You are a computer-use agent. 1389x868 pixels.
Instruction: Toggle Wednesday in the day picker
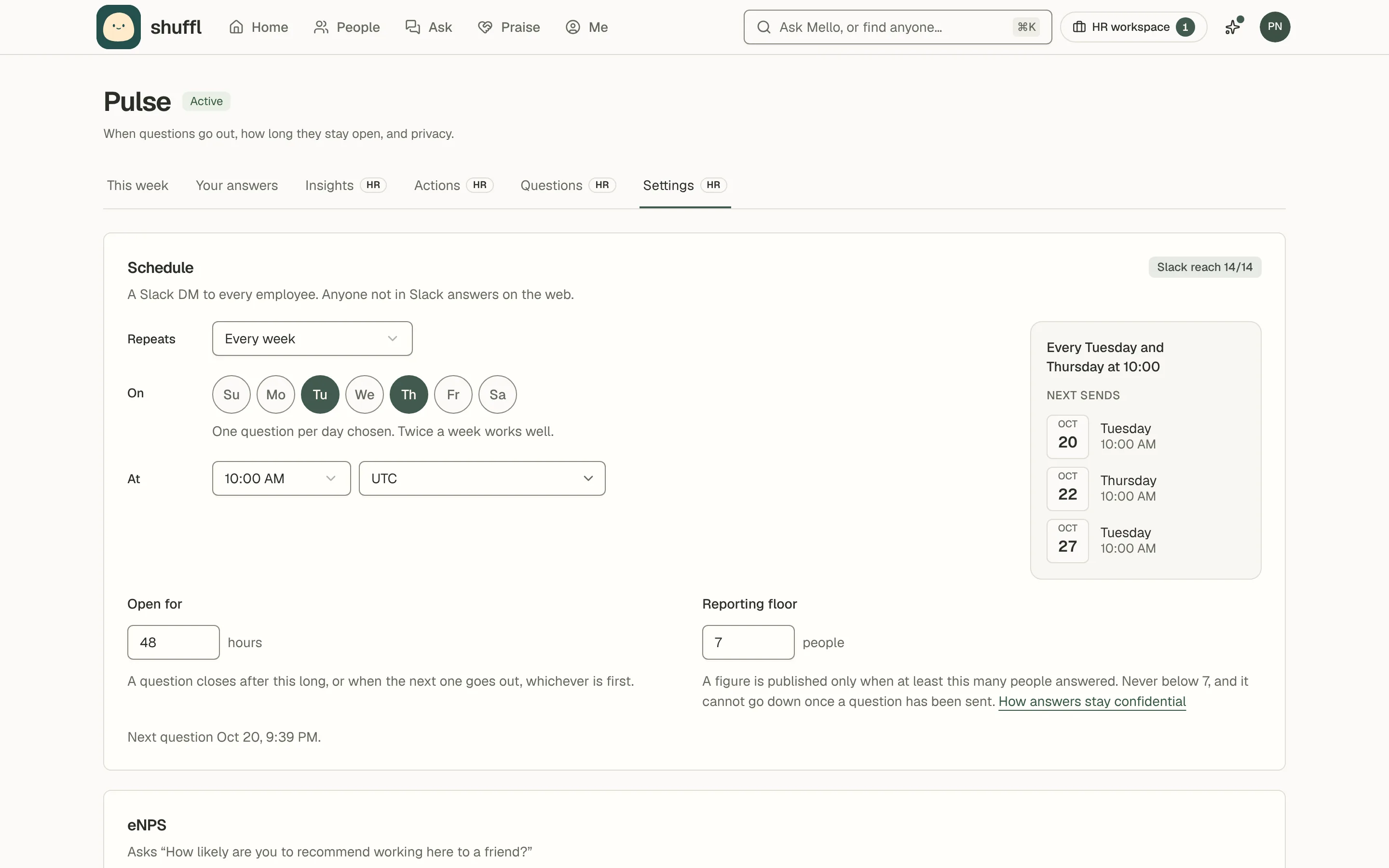[365, 394]
